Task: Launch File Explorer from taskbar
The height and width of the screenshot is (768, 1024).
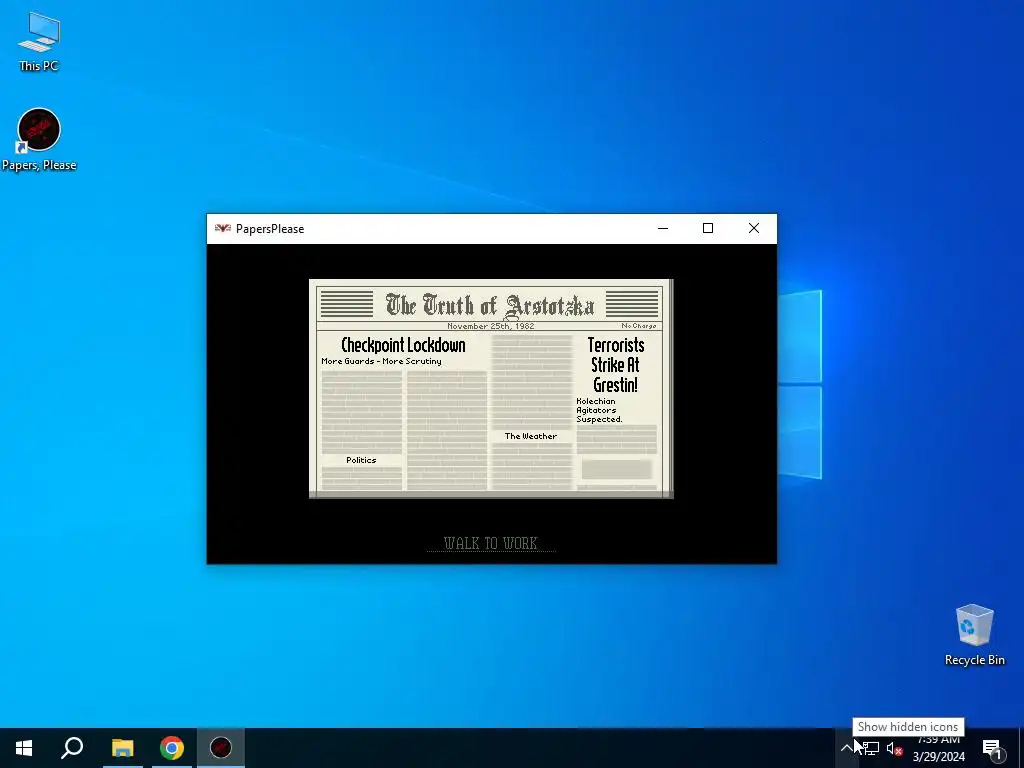Action: pos(122,748)
